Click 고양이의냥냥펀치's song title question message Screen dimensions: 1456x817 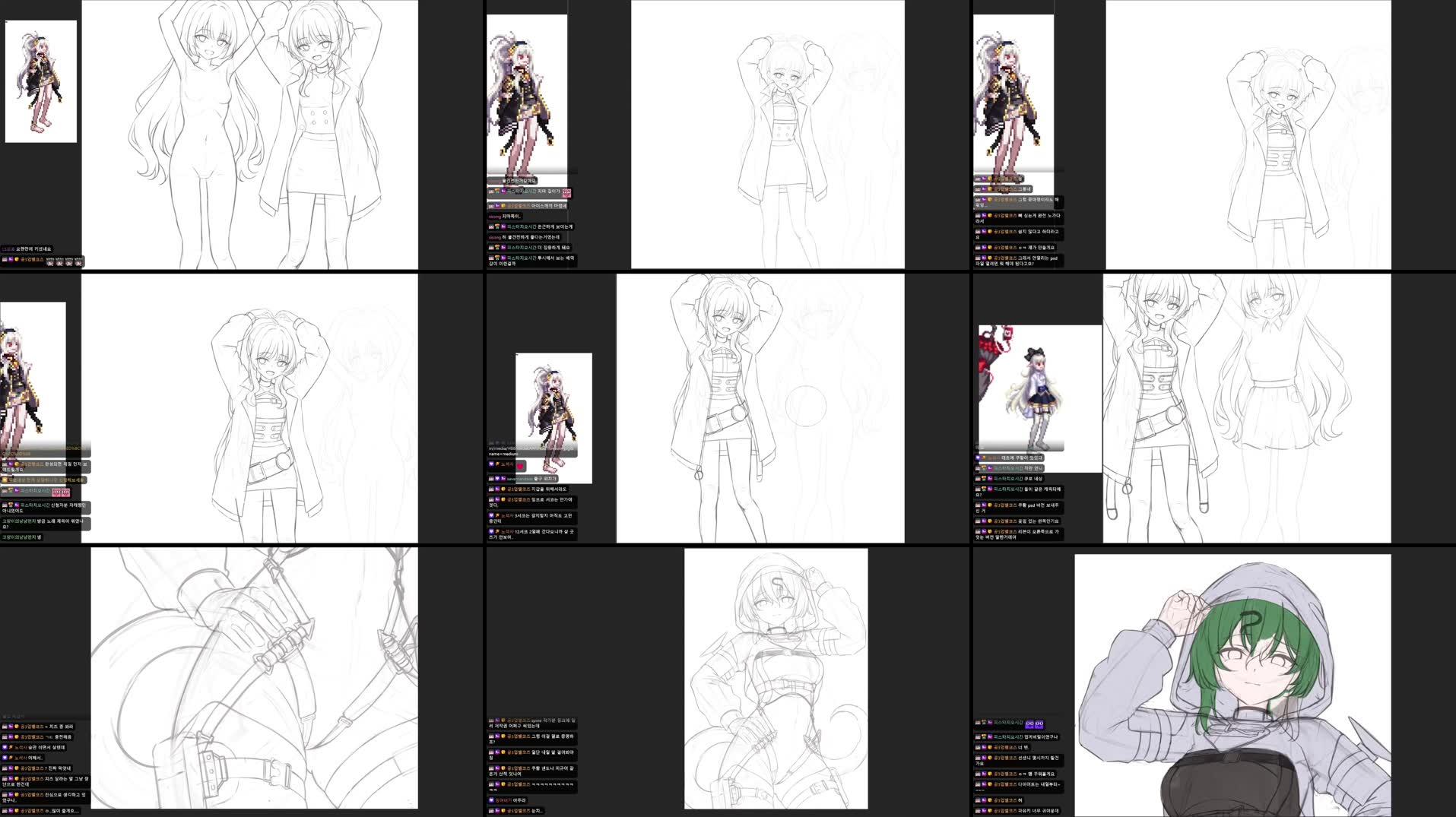[x=43, y=522]
